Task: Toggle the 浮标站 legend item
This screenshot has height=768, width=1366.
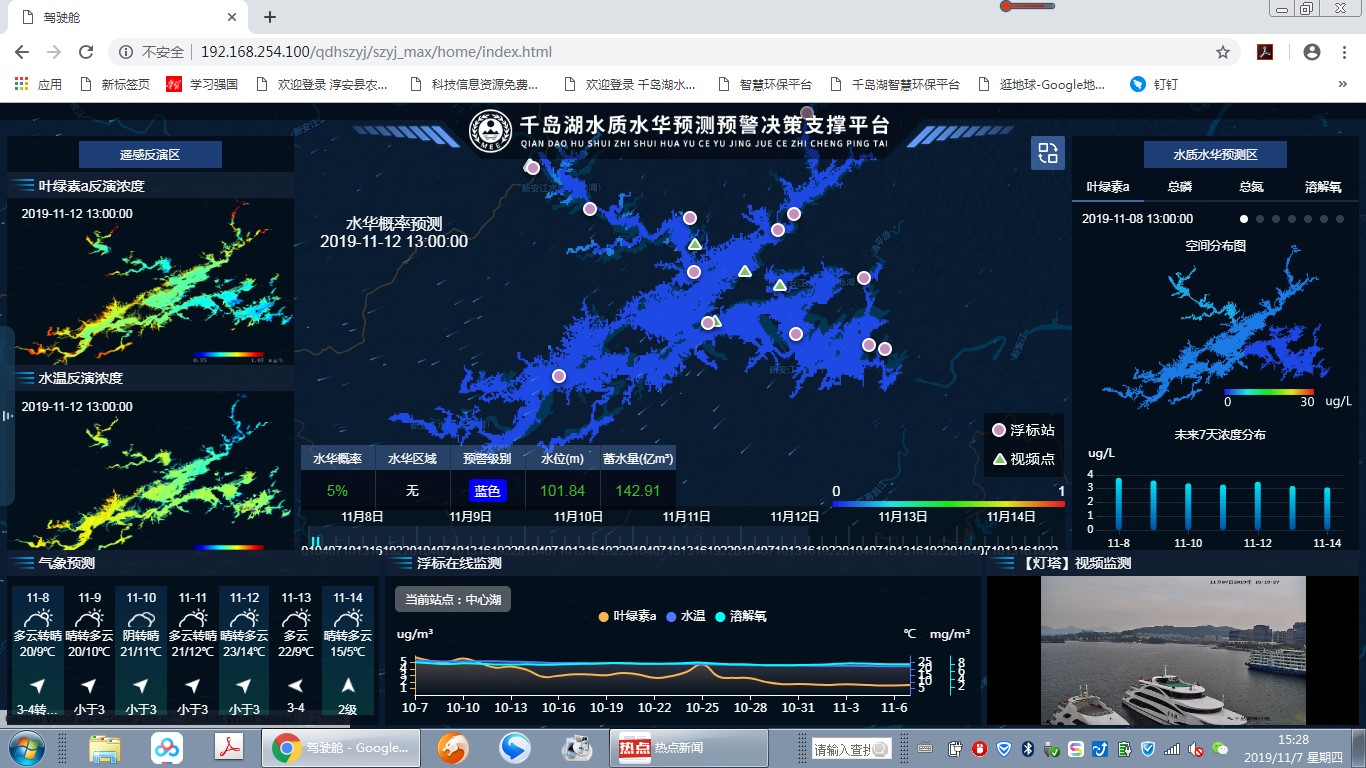Action: click(x=1022, y=430)
